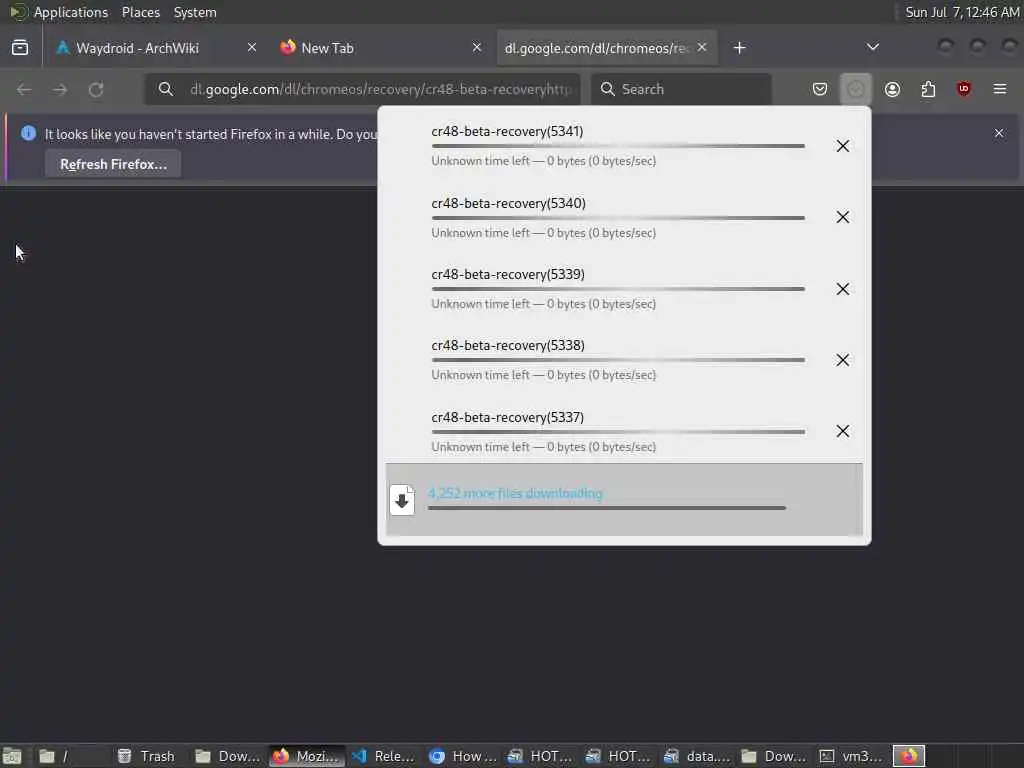This screenshot has height=768, width=1024.
Task: Switch to the Waydroid - ArchWiki tab
Action: (x=137, y=48)
